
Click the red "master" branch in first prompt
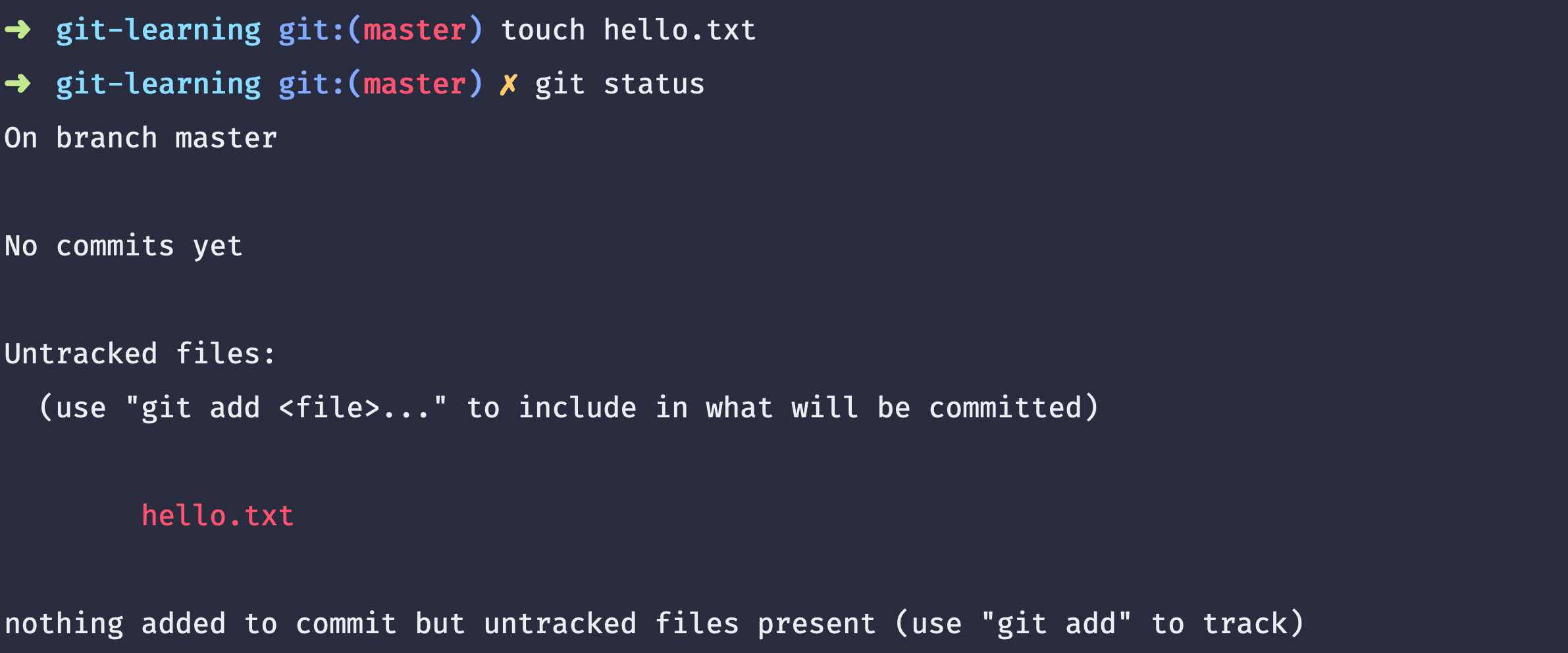pos(415,30)
